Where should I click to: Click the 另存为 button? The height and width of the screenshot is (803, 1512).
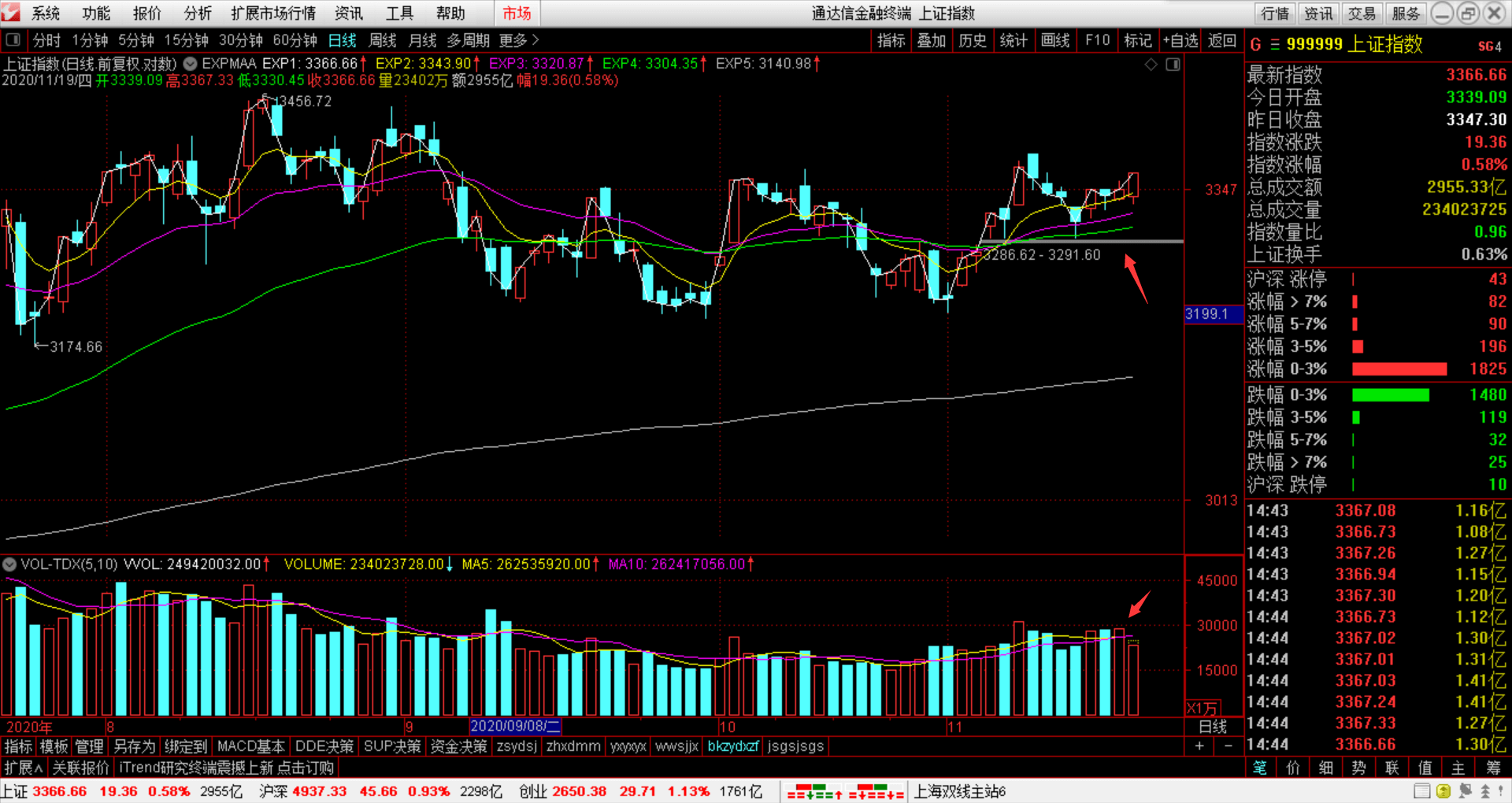135,746
